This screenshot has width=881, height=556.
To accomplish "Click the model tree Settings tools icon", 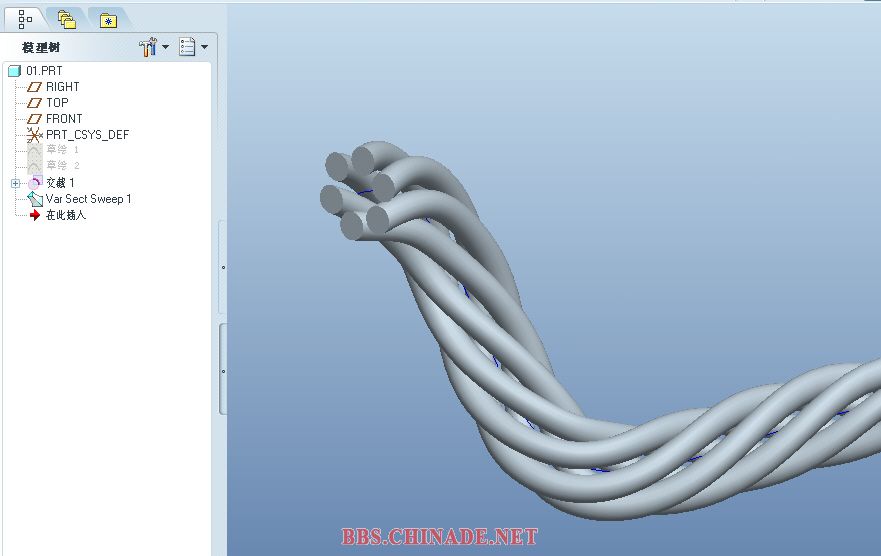I will pyautogui.click(x=148, y=47).
